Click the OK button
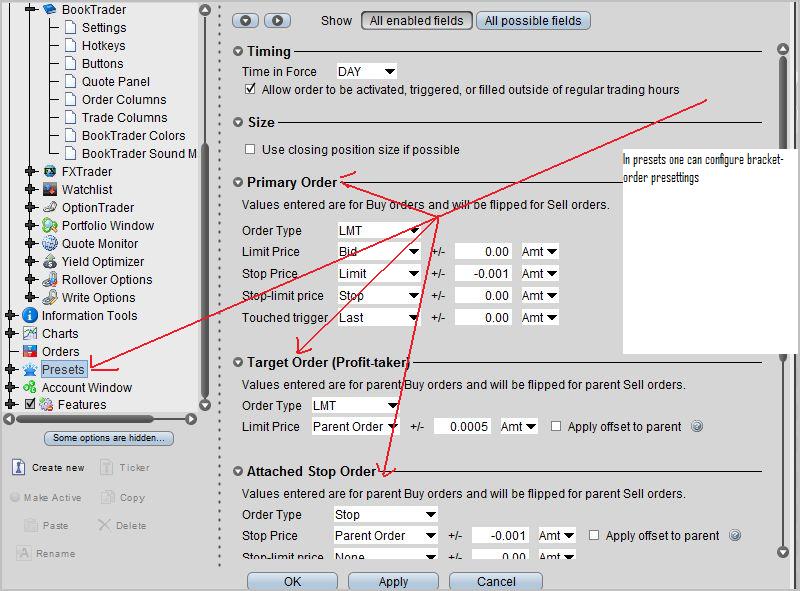 coord(292,581)
